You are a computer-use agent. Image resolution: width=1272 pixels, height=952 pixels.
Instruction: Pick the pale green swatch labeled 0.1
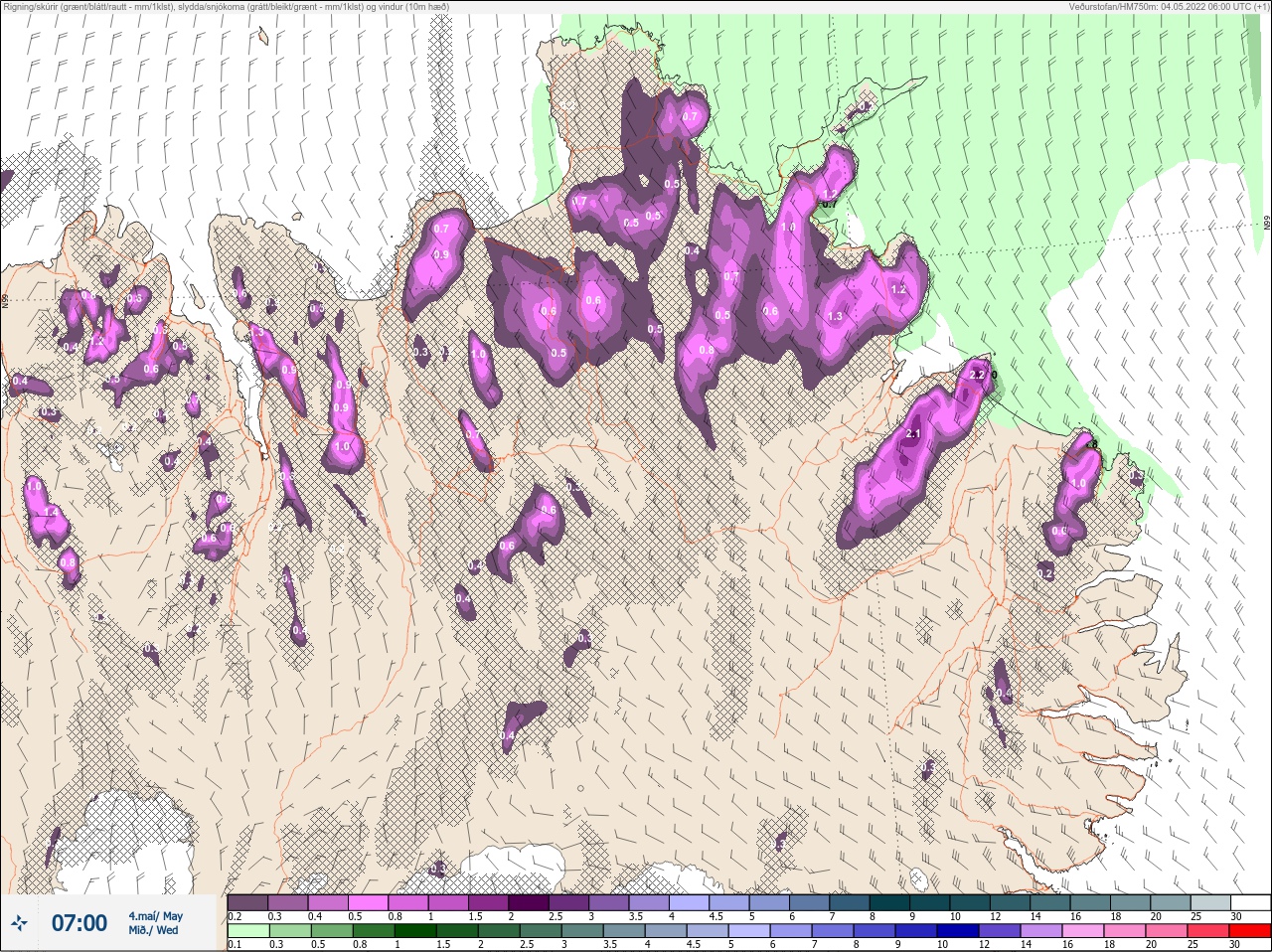[x=247, y=932]
